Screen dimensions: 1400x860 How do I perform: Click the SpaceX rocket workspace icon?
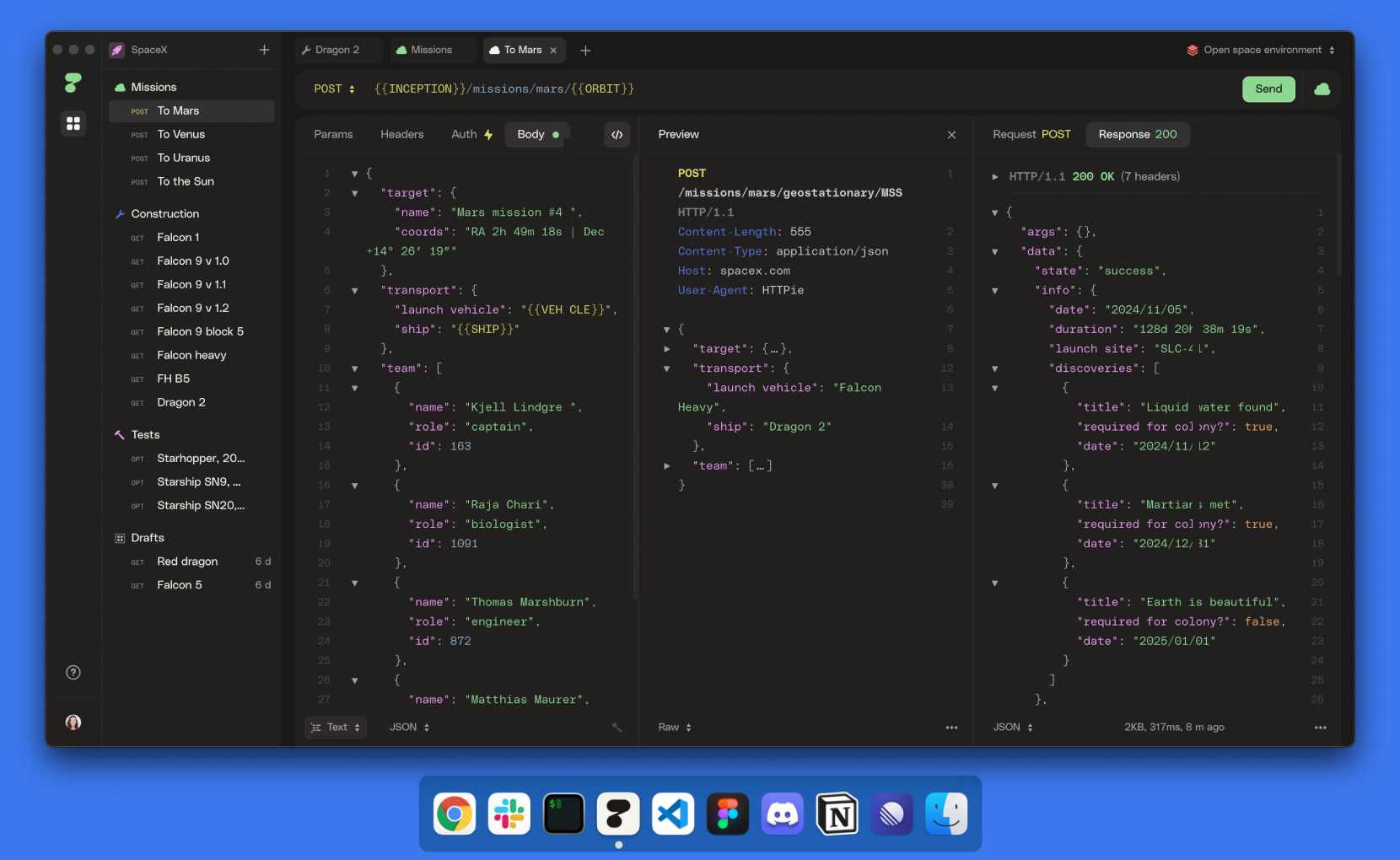(117, 50)
